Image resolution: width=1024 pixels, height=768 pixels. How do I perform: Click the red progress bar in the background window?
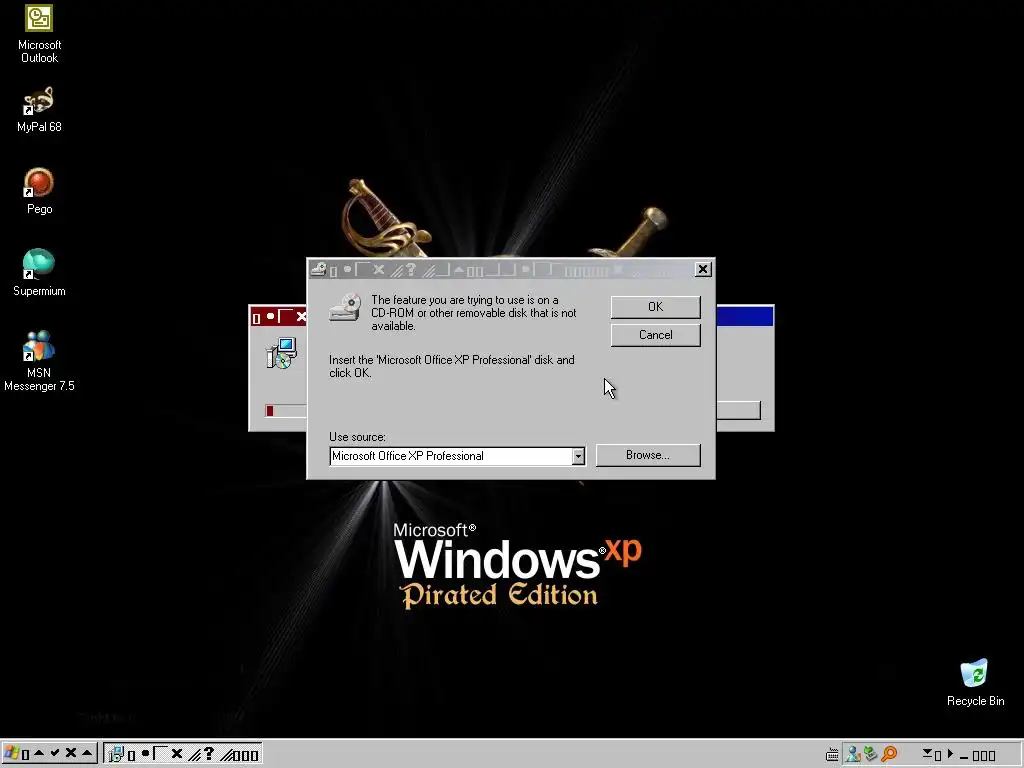coord(270,411)
